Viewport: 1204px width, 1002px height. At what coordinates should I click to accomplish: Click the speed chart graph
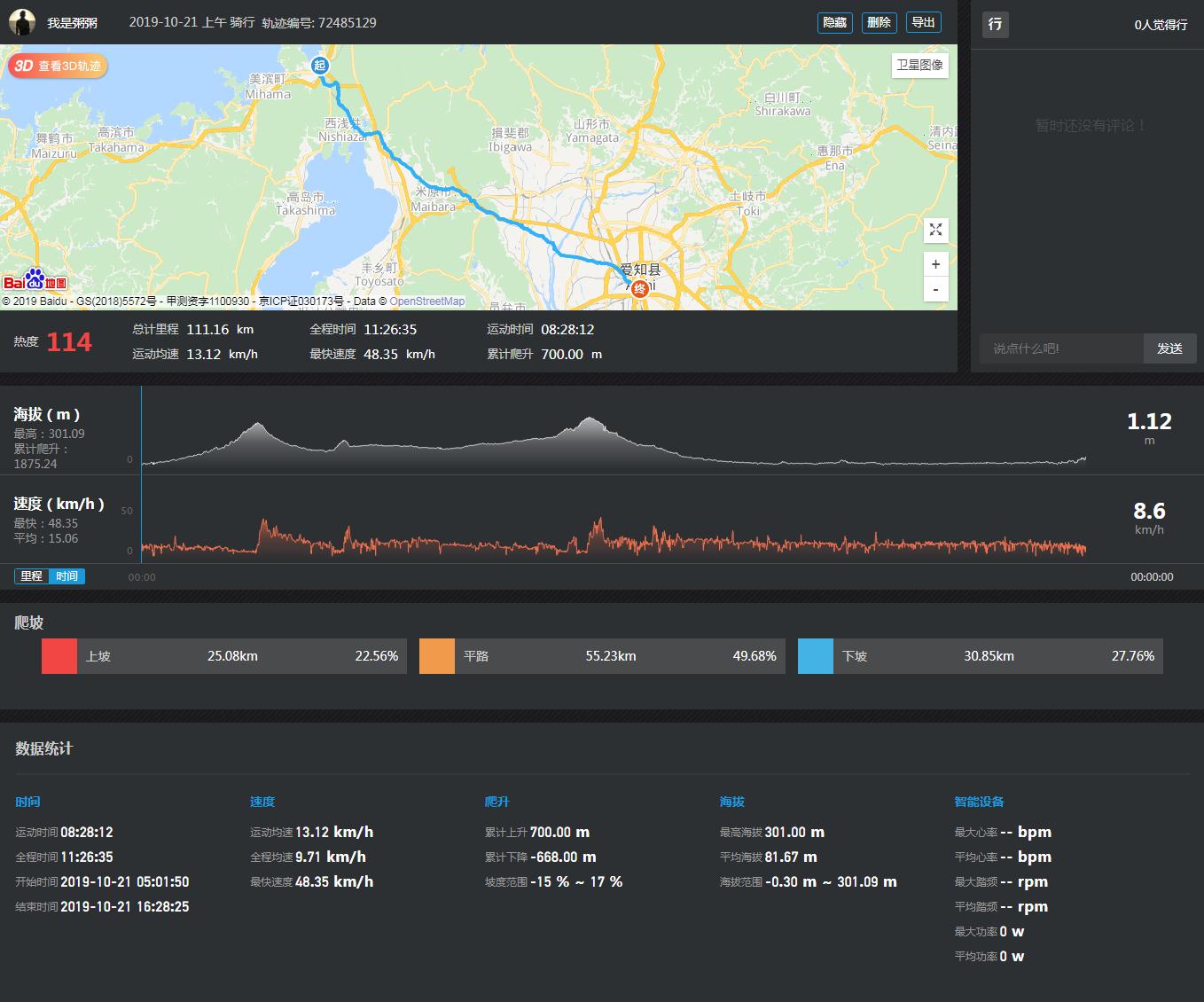tap(614, 536)
